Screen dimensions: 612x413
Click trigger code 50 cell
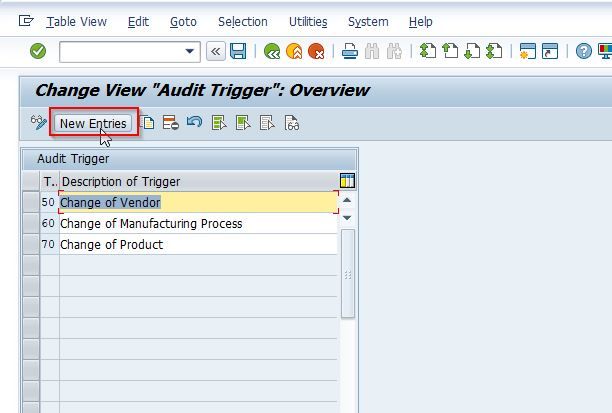pos(49,202)
